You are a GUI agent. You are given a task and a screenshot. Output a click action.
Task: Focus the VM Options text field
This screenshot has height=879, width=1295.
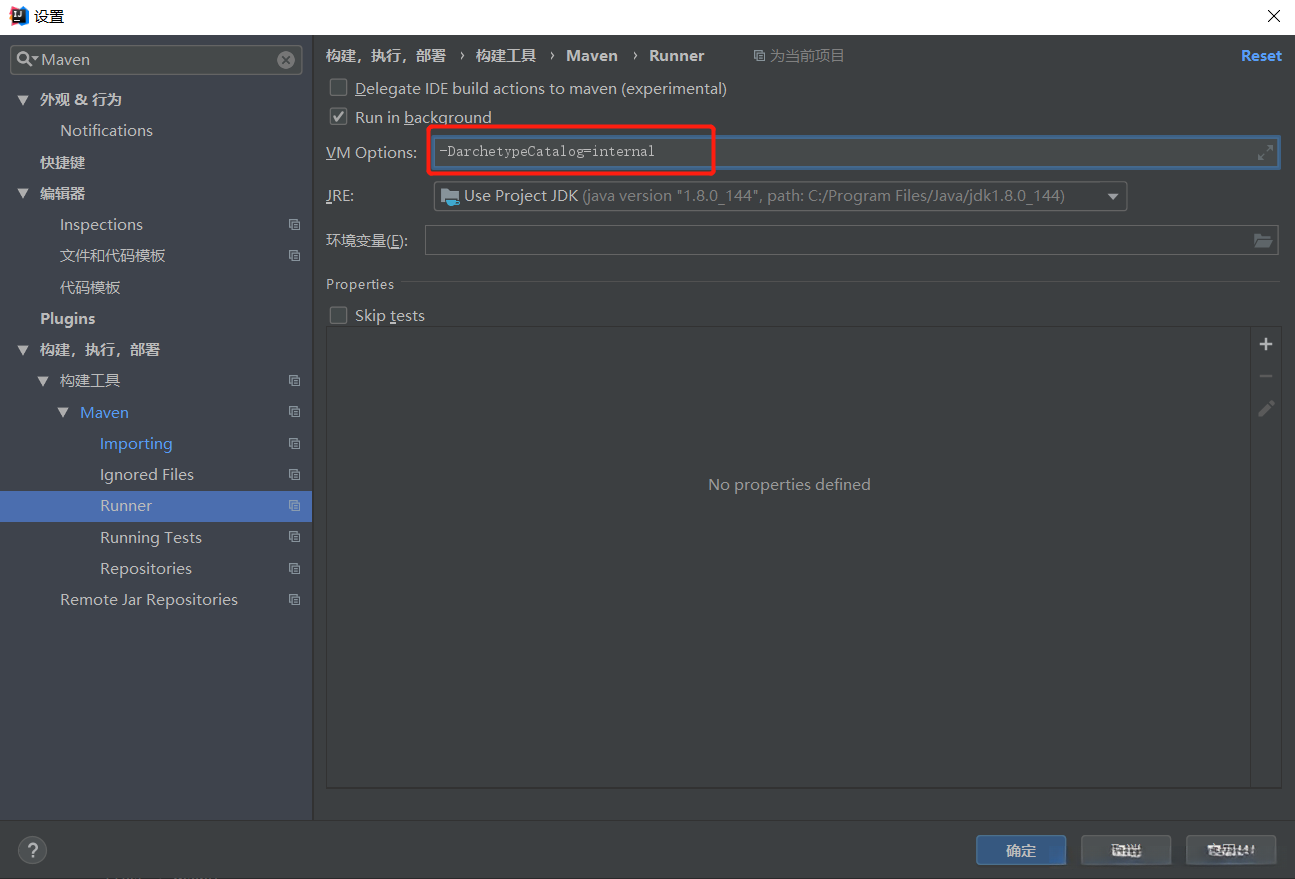(x=856, y=152)
